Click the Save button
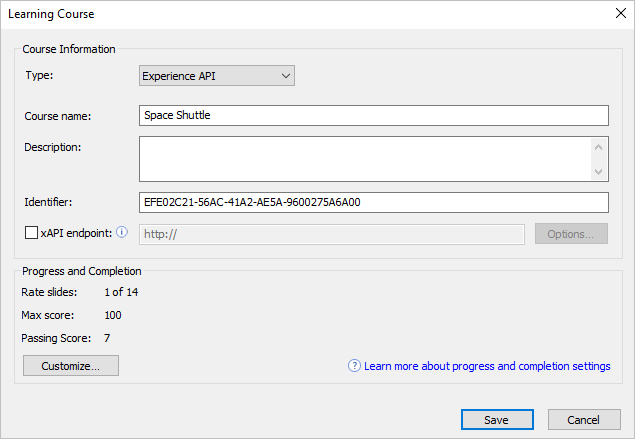The image size is (635, 439). 497,420
